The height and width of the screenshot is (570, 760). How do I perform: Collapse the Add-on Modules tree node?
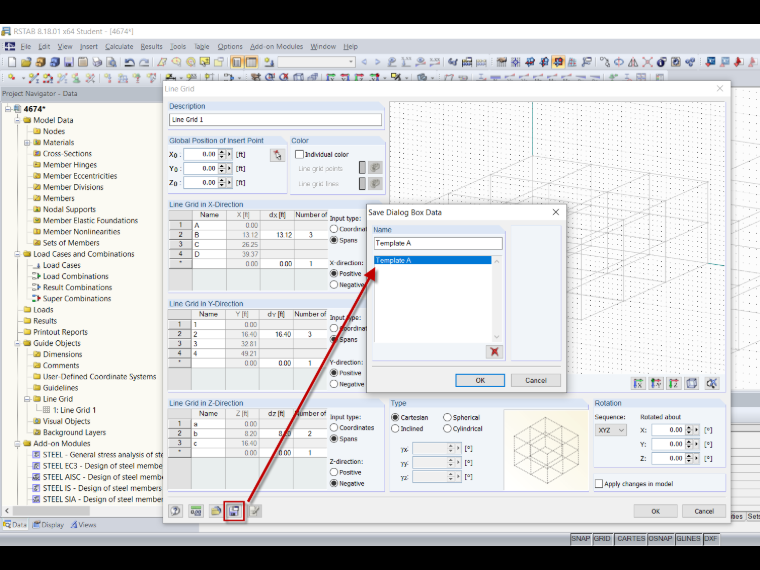click(17, 443)
